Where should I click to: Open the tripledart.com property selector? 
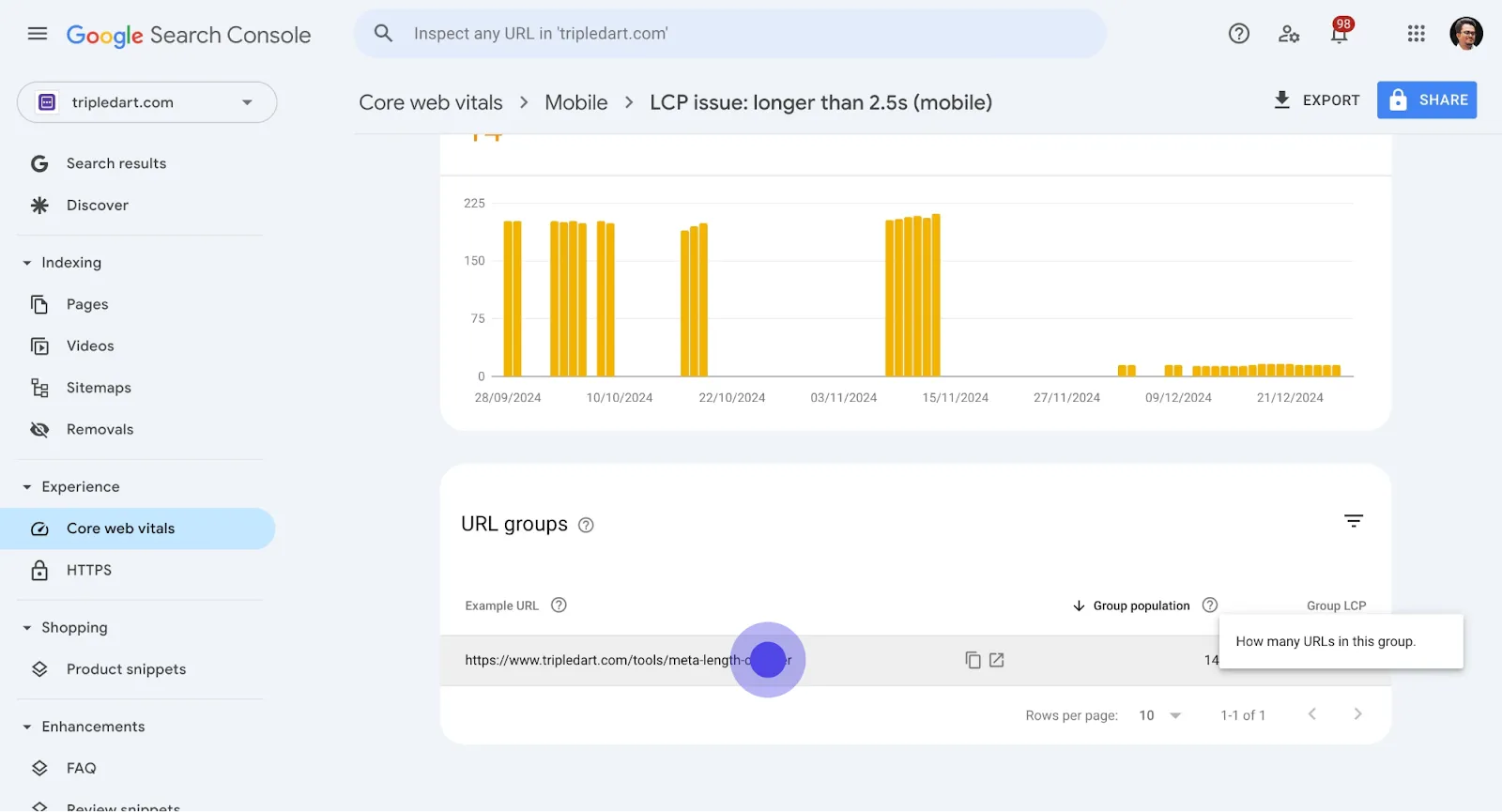(146, 102)
